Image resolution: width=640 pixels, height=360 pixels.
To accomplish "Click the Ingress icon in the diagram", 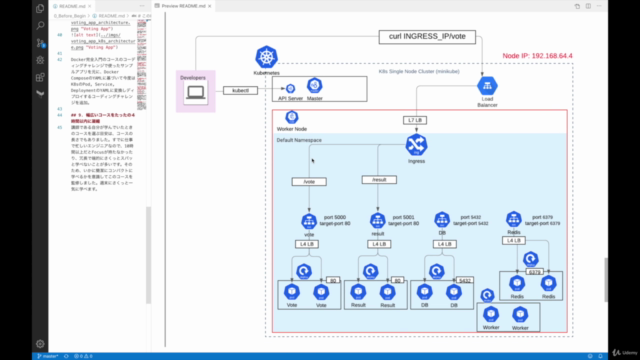I will coord(416,144).
